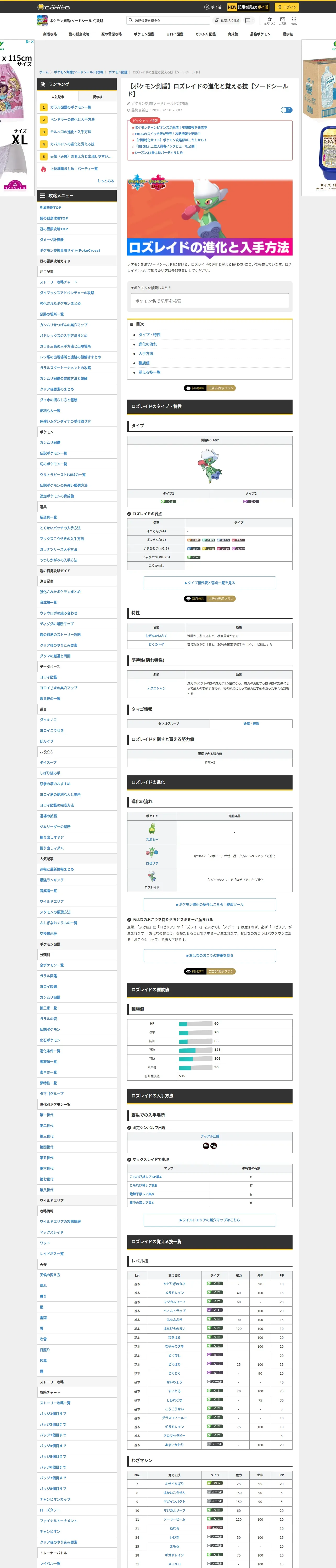Click the ポケモン進化の条件はこちら button
The width and height of the screenshot is (336, 1568).
coord(210,904)
